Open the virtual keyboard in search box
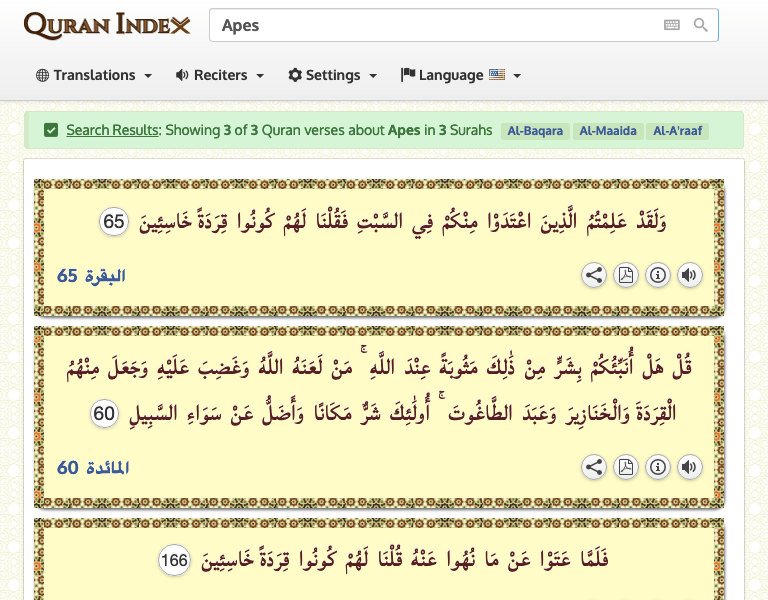This screenshot has width=768, height=600. click(x=672, y=25)
